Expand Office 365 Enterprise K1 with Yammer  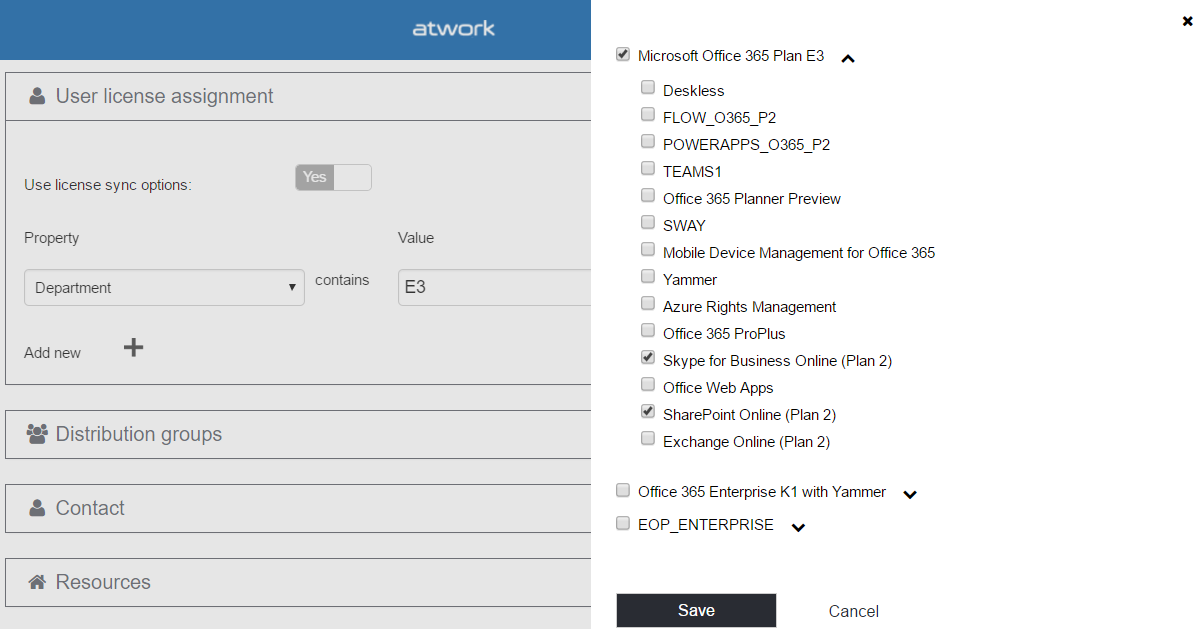pos(909,494)
